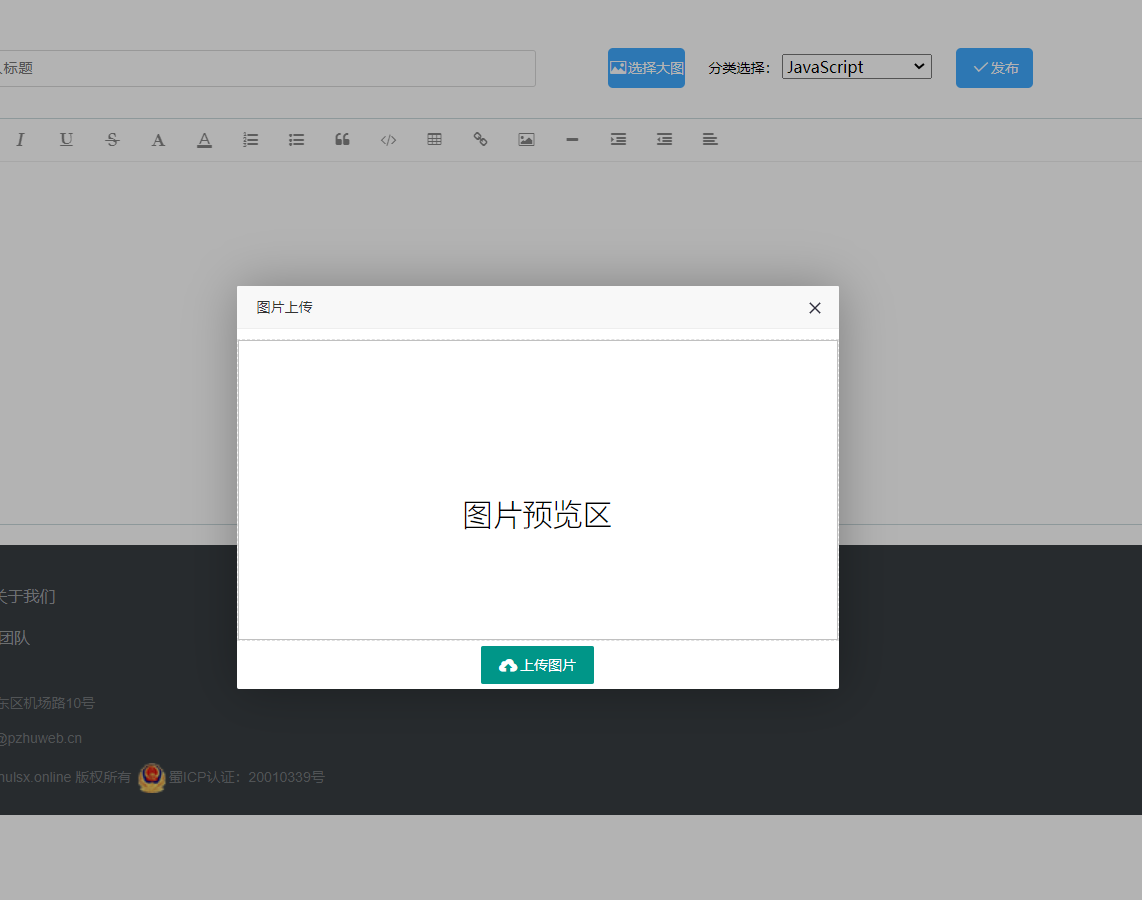Click the insert image toolbar icon
The width and height of the screenshot is (1142, 900).
pyautogui.click(x=527, y=140)
